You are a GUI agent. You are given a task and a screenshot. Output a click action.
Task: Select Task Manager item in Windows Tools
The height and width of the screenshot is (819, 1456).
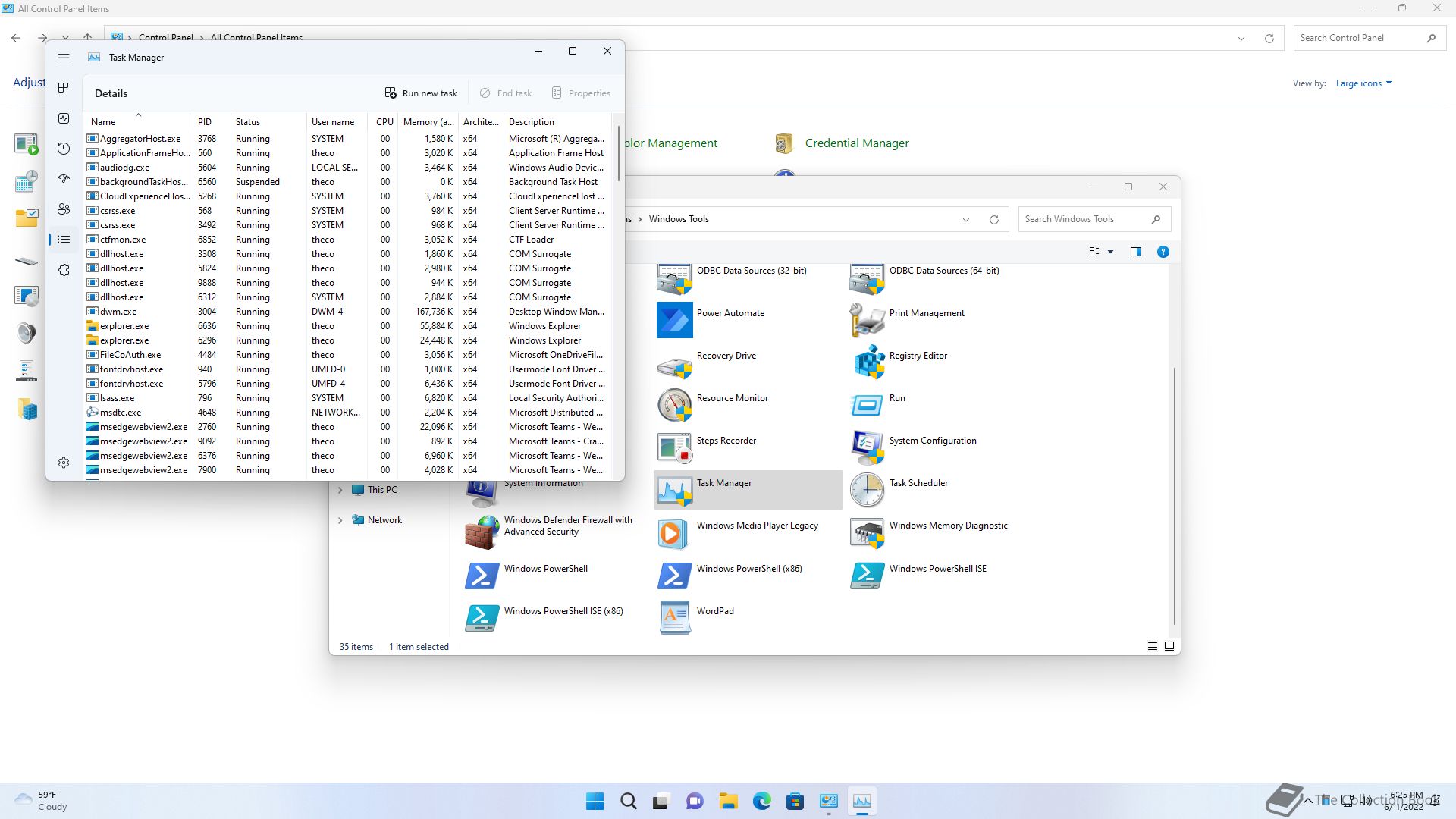coord(748,489)
